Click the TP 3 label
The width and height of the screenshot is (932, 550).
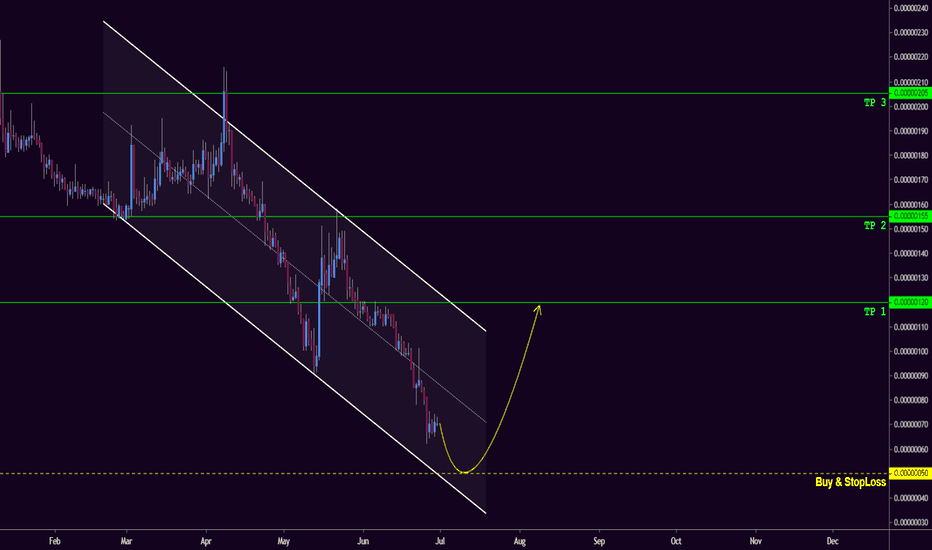874,103
